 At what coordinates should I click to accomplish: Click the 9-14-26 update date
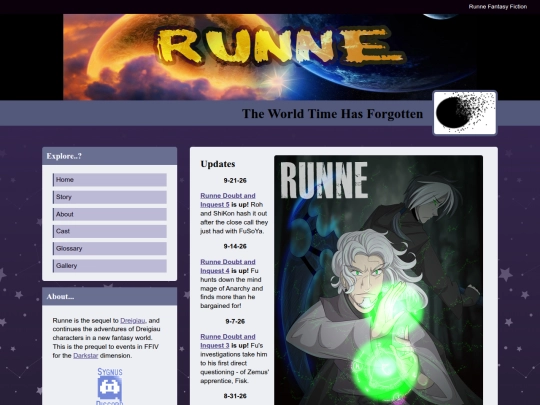coord(235,247)
